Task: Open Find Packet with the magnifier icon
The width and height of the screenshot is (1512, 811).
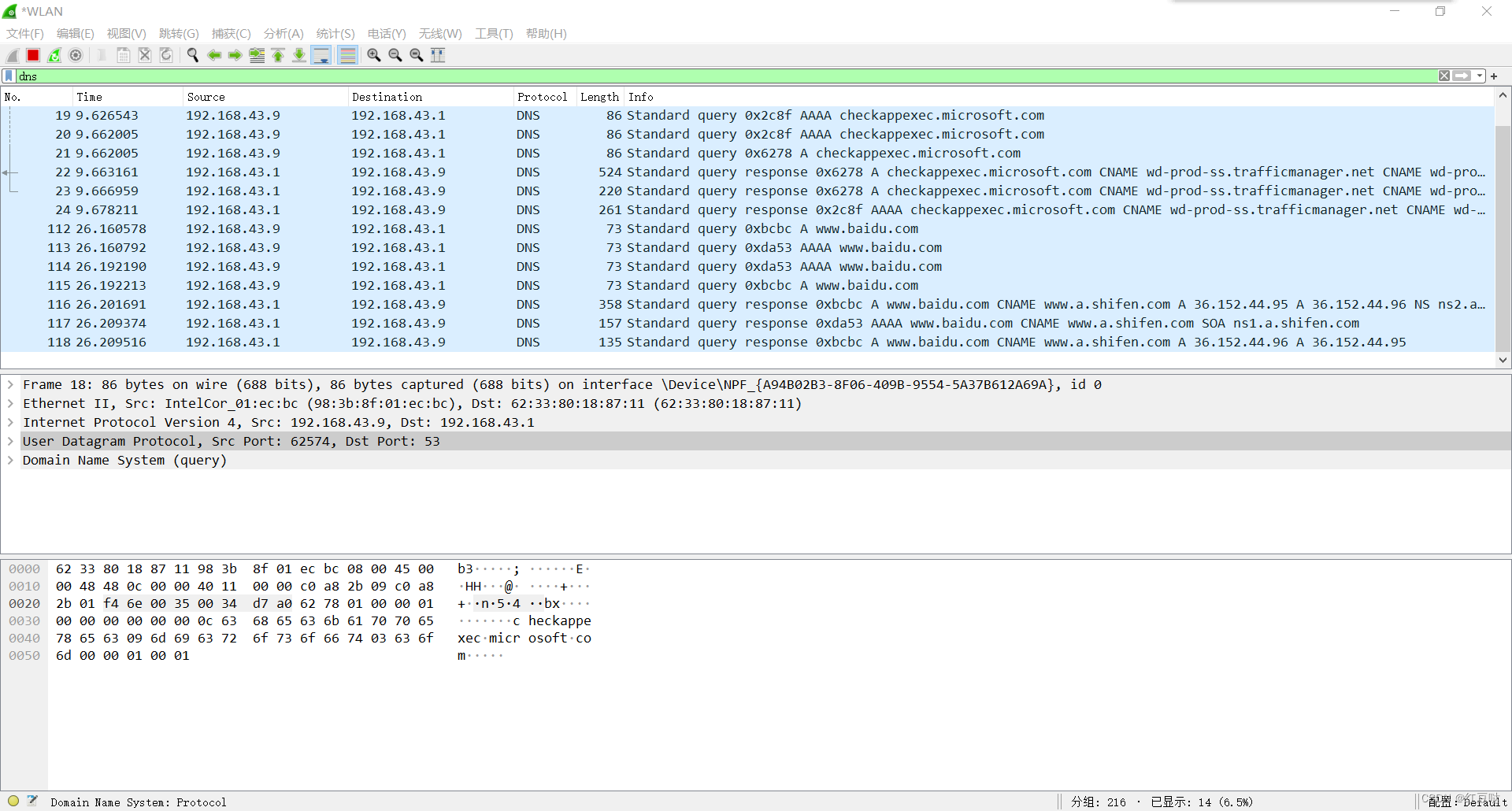Action: [x=193, y=55]
